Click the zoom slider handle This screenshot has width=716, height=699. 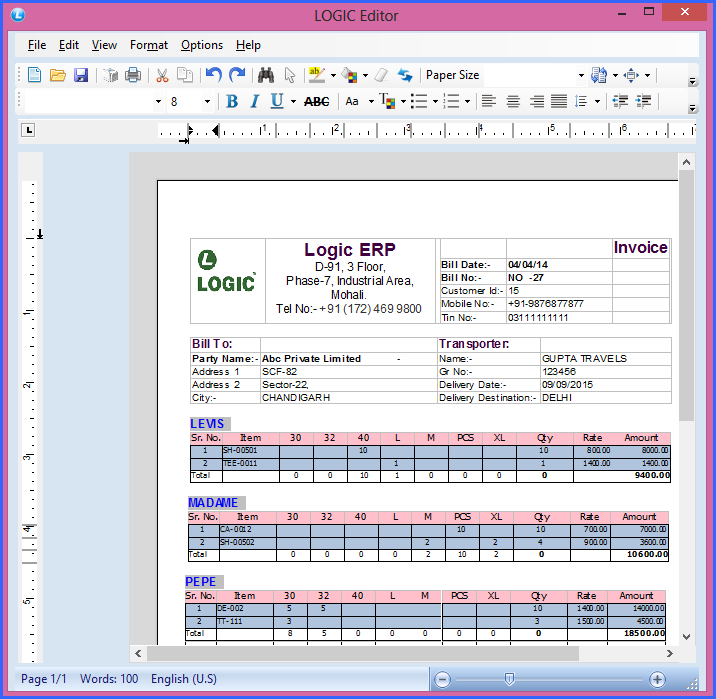click(x=509, y=679)
